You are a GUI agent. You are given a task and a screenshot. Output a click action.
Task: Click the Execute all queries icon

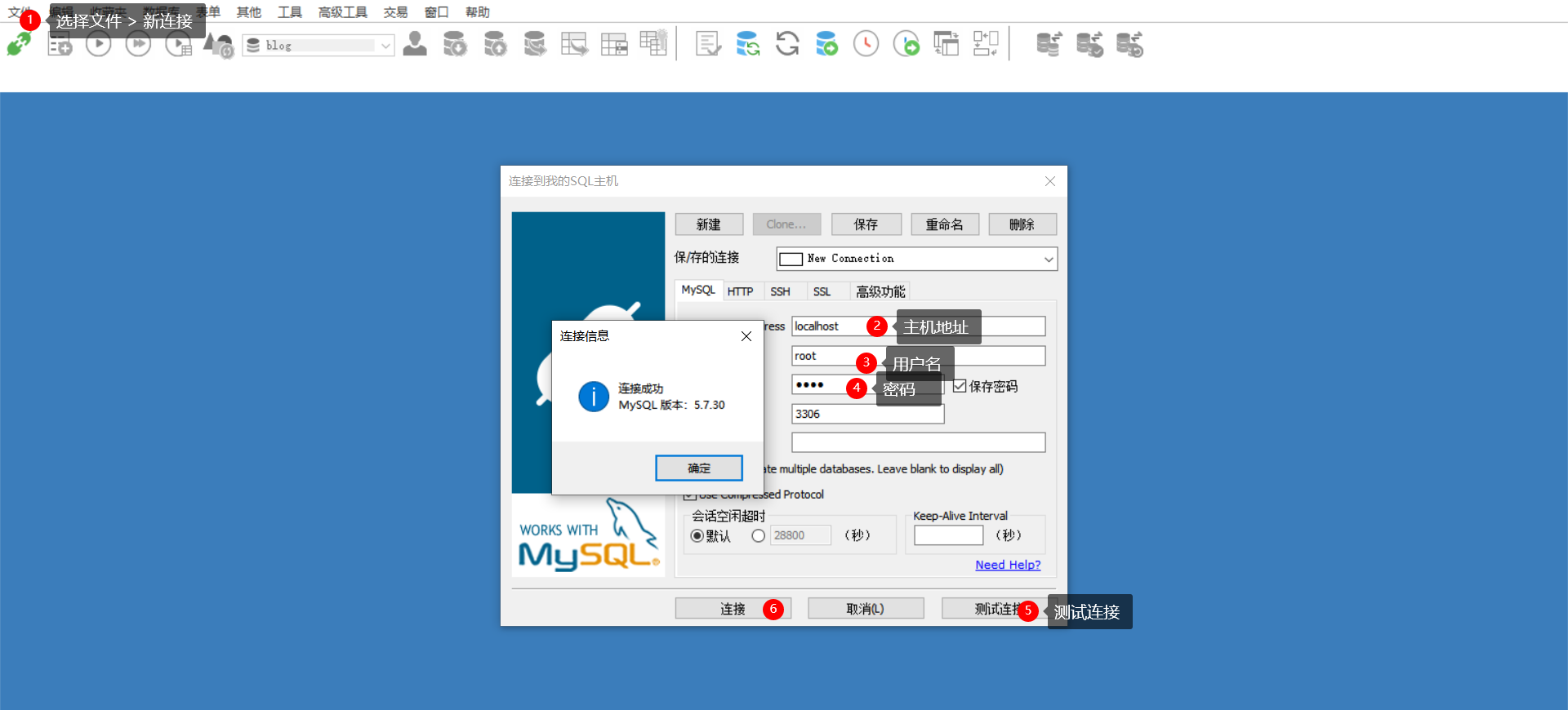(x=138, y=43)
